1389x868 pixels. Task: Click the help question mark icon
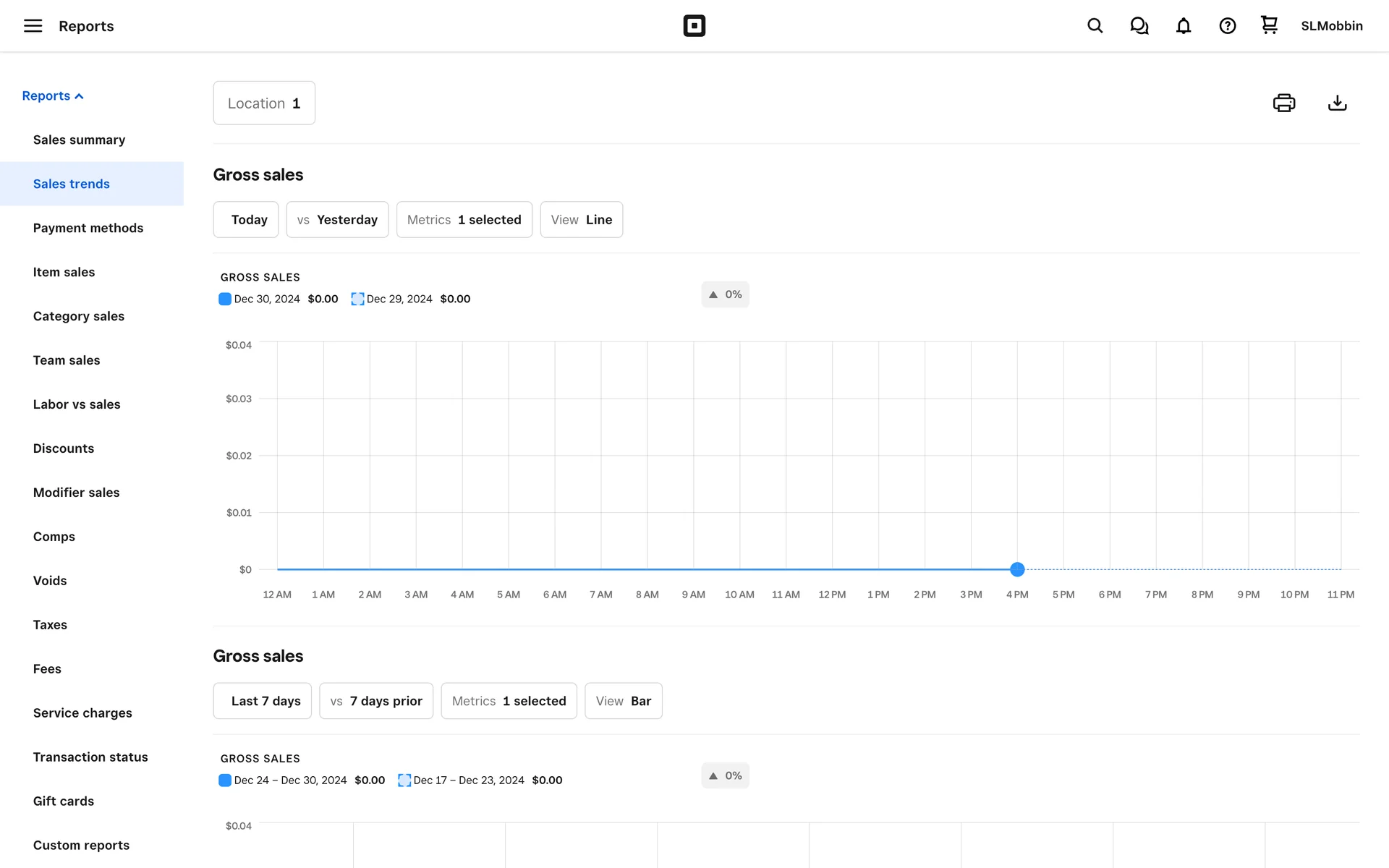pos(1227,26)
